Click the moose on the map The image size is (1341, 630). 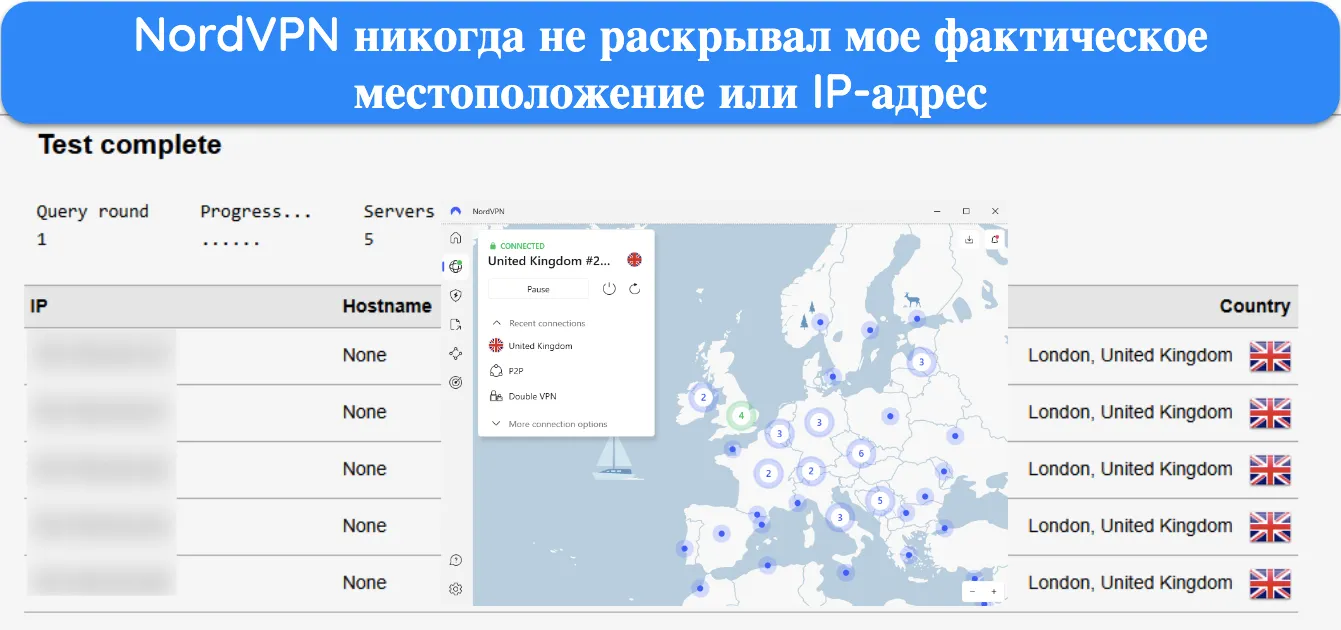pyautogui.click(x=911, y=298)
